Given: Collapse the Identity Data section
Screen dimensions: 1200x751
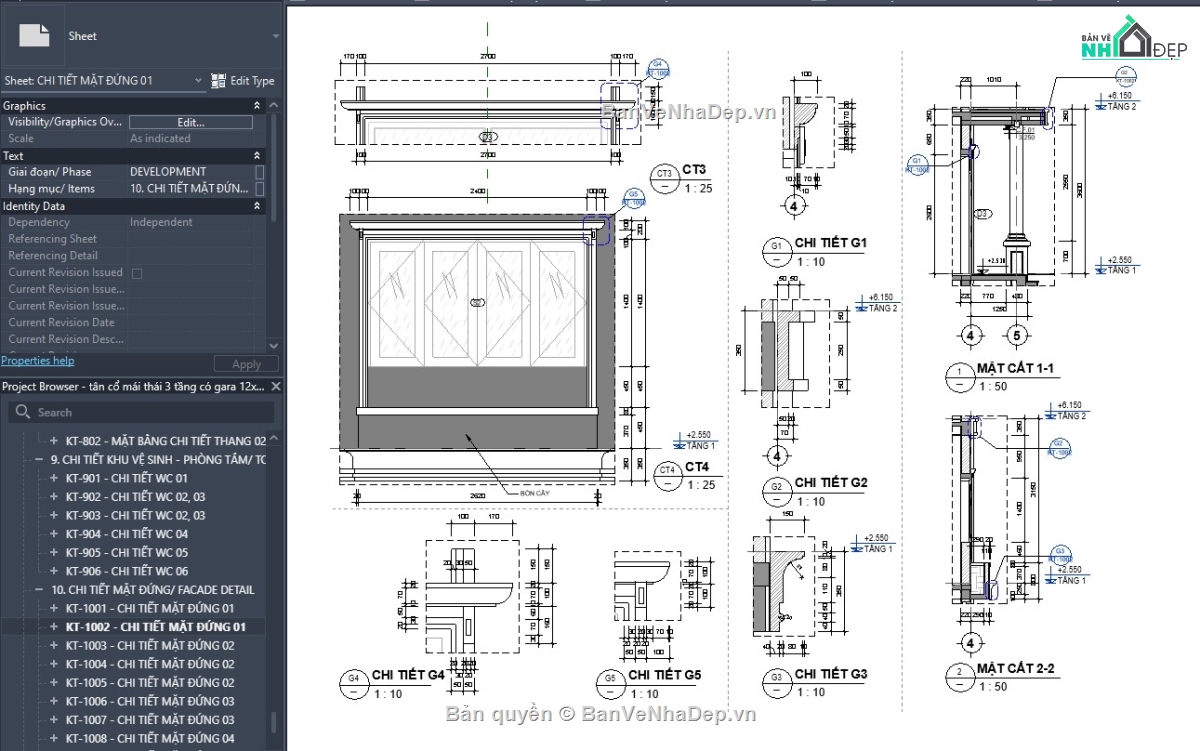Looking at the screenshot, I should pos(257,206).
